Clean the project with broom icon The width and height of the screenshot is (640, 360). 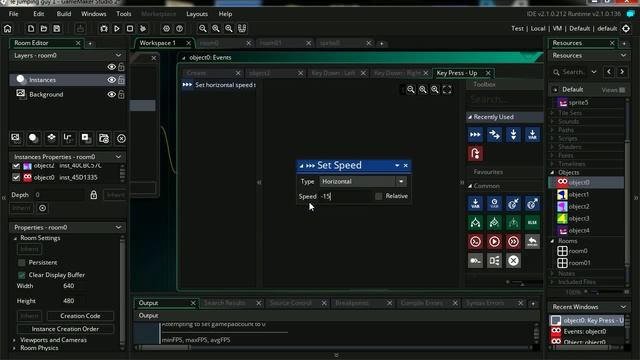143,29
